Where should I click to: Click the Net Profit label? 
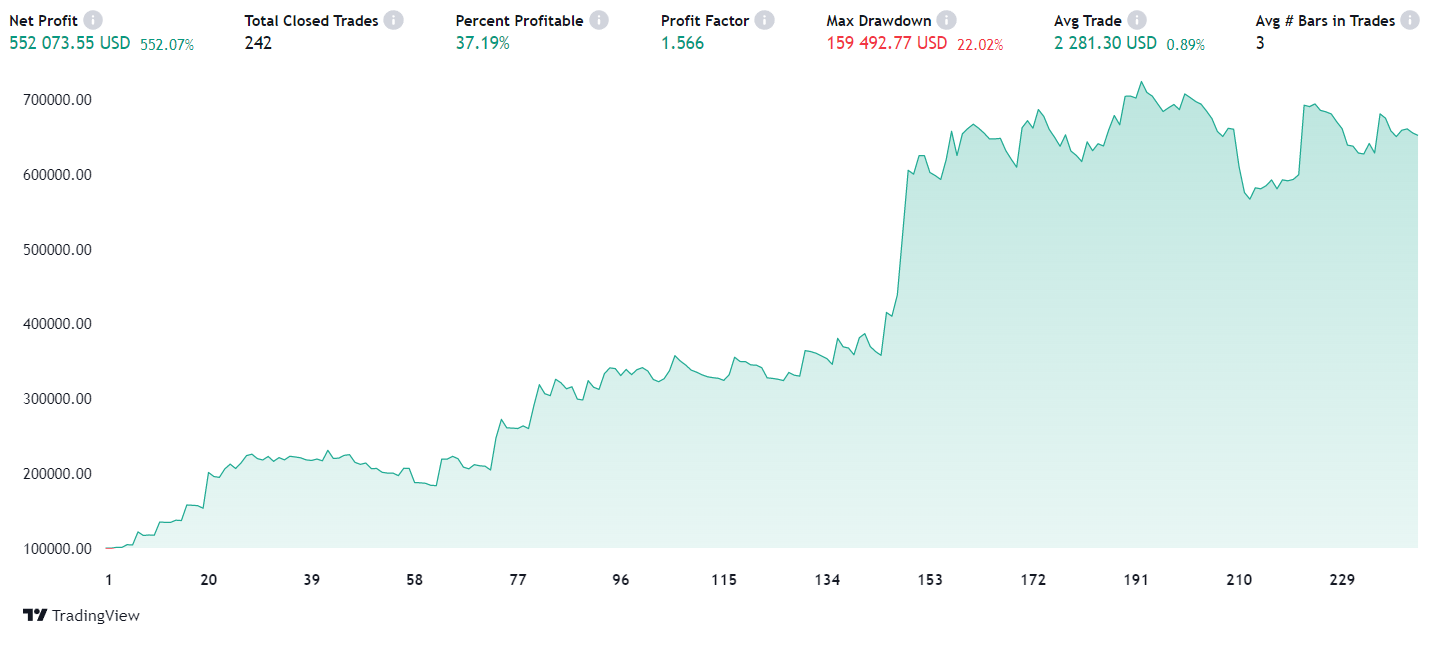[43, 20]
